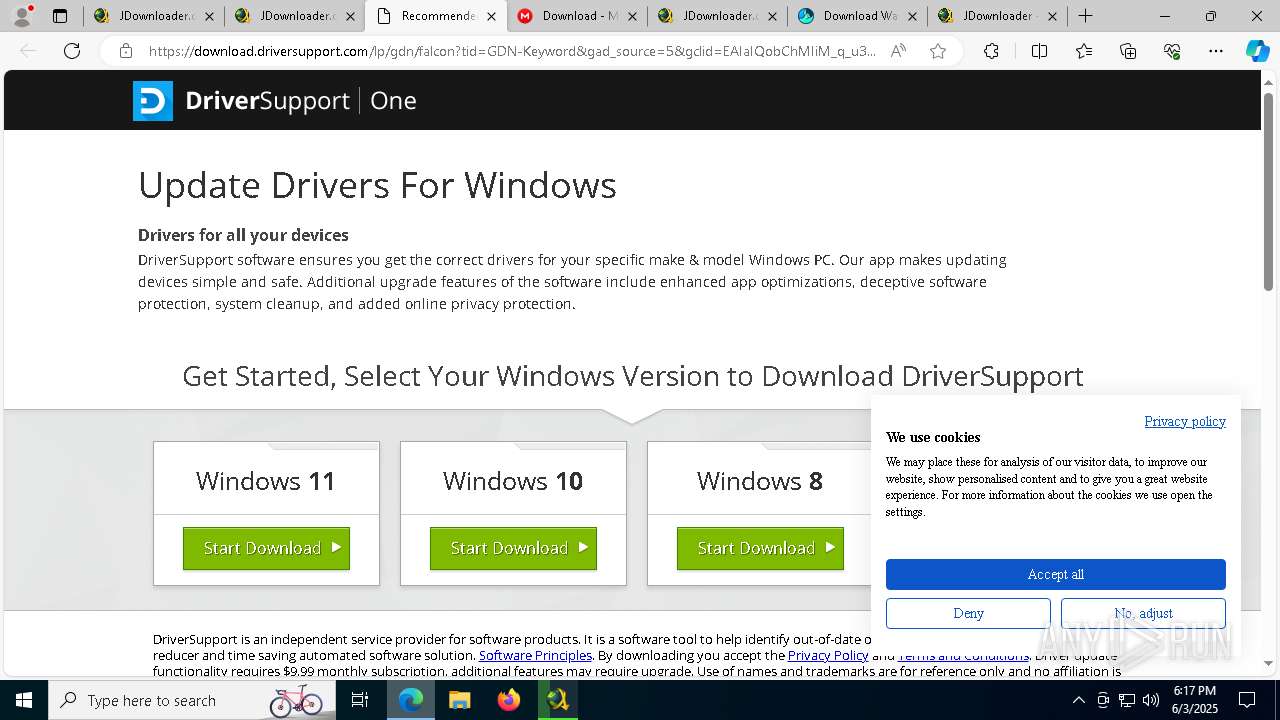Open Microsoft Edge from the taskbar

(x=411, y=700)
